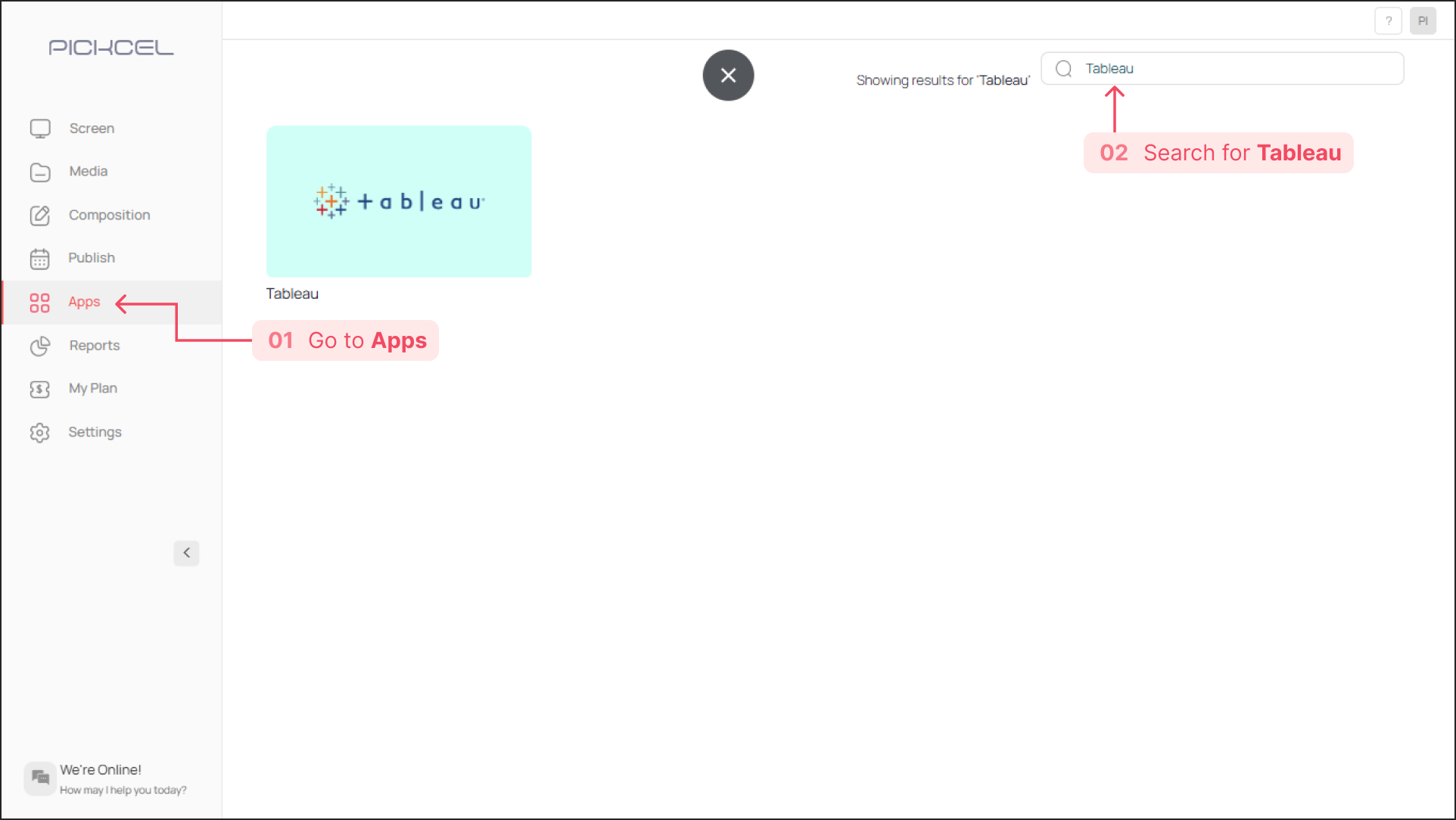Go to the Composition section
Viewport: 1456px width, 820px height.
(x=110, y=216)
